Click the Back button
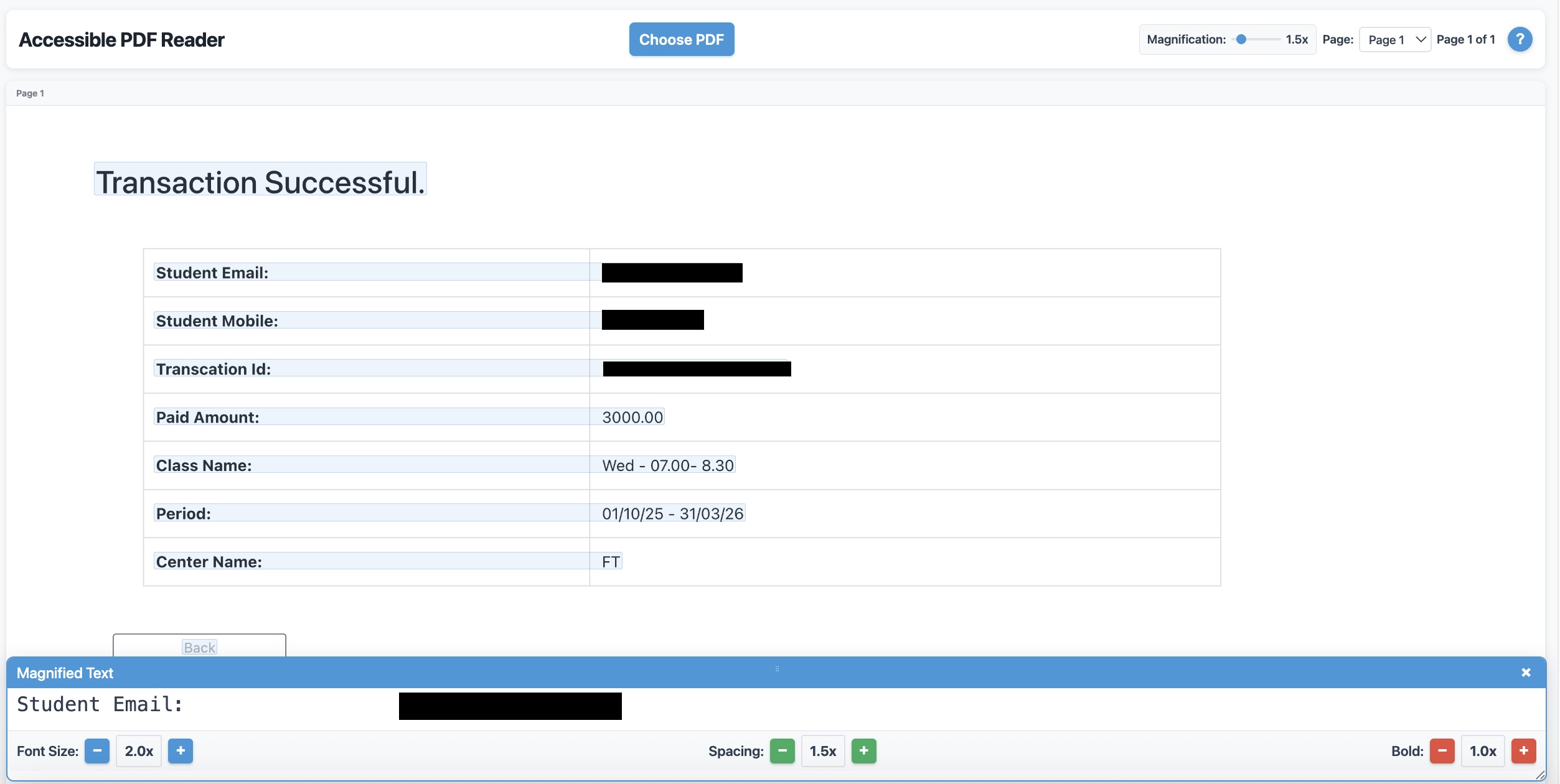The image size is (1560, 784). coord(199,646)
